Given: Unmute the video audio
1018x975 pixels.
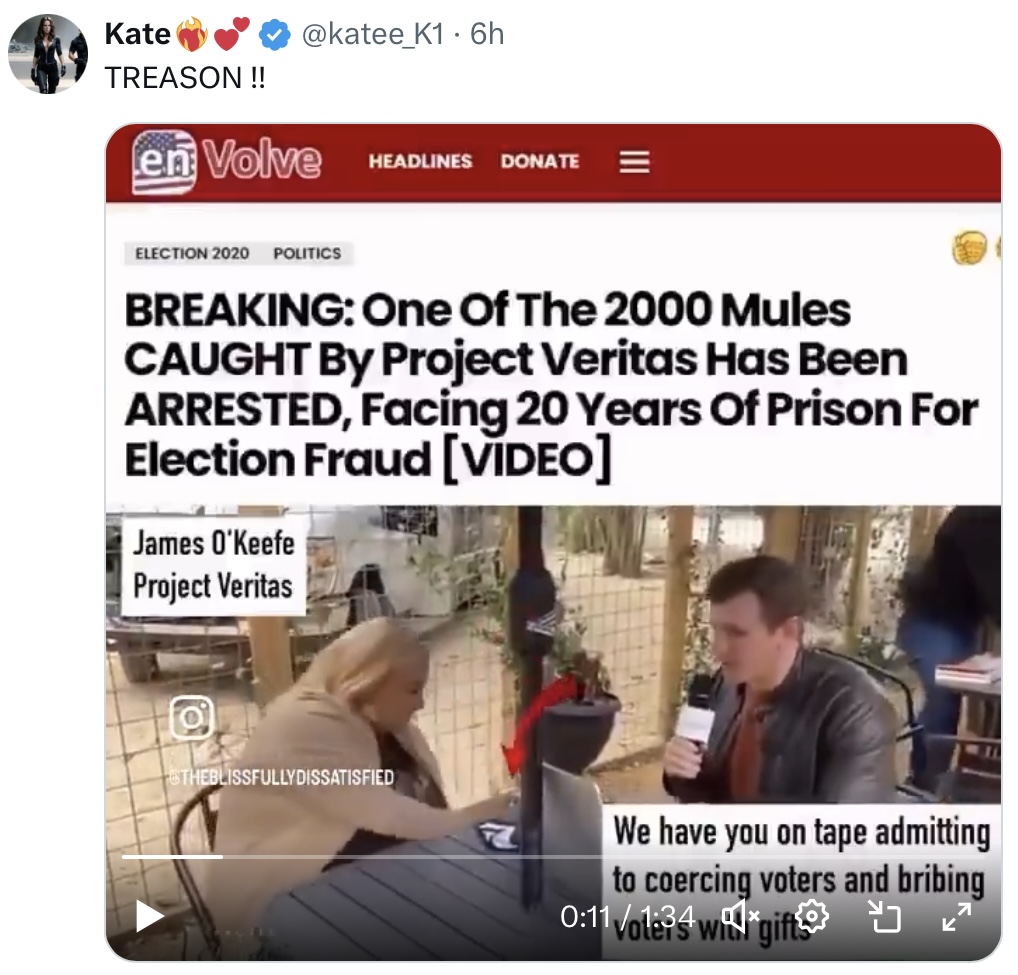Looking at the screenshot, I should pyautogui.click(x=741, y=916).
